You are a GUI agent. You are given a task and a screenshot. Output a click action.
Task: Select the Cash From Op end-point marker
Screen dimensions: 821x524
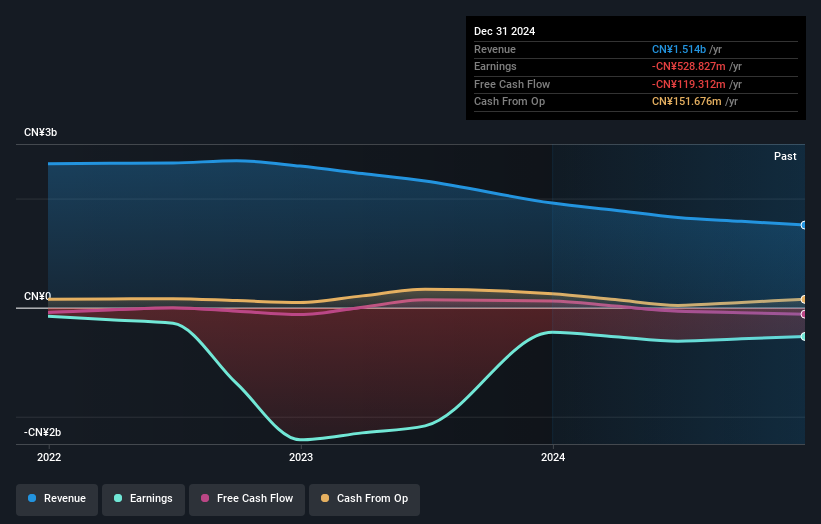tap(804, 299)
